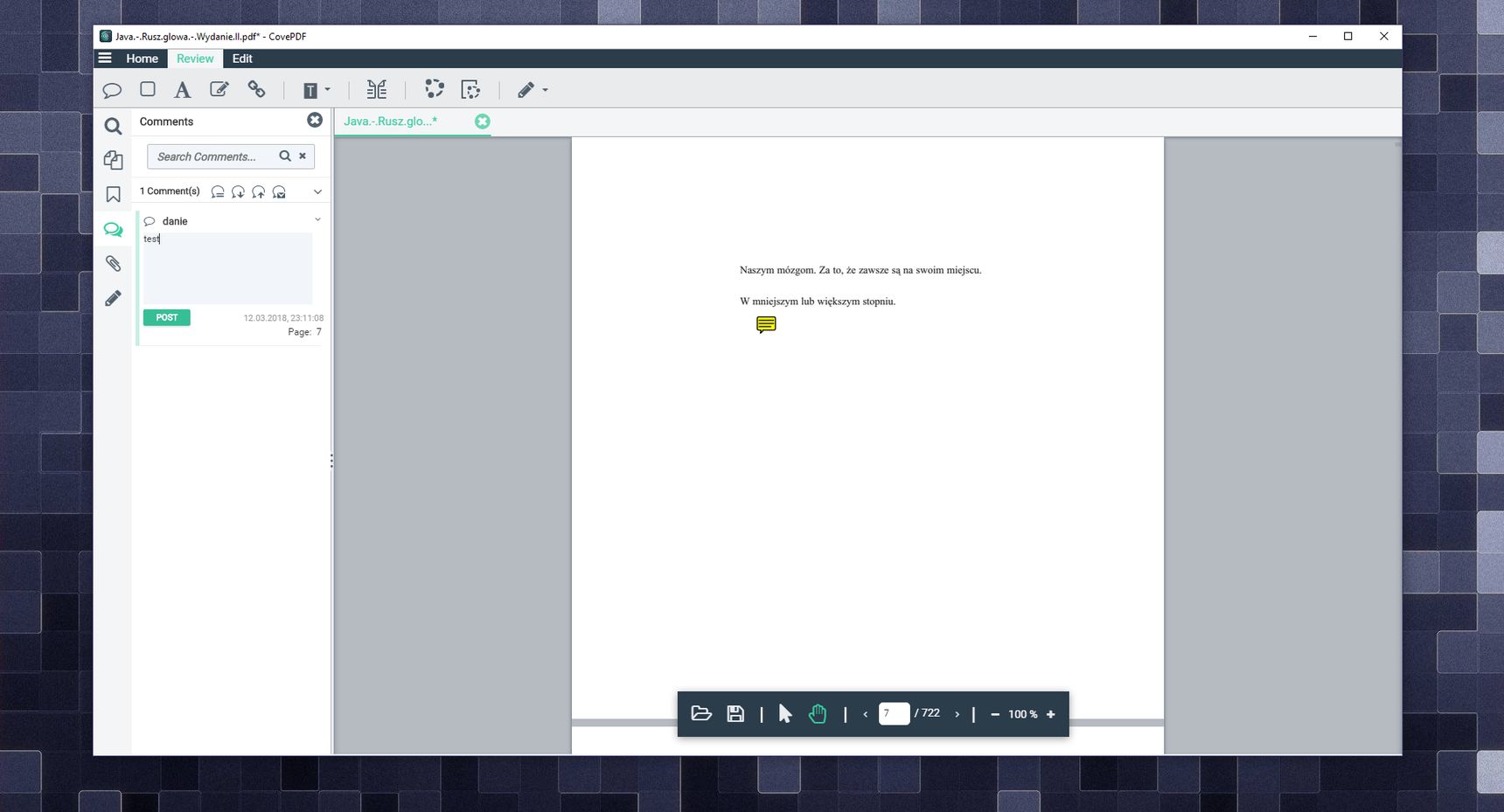Maximize the CovePDF window

1347,36
